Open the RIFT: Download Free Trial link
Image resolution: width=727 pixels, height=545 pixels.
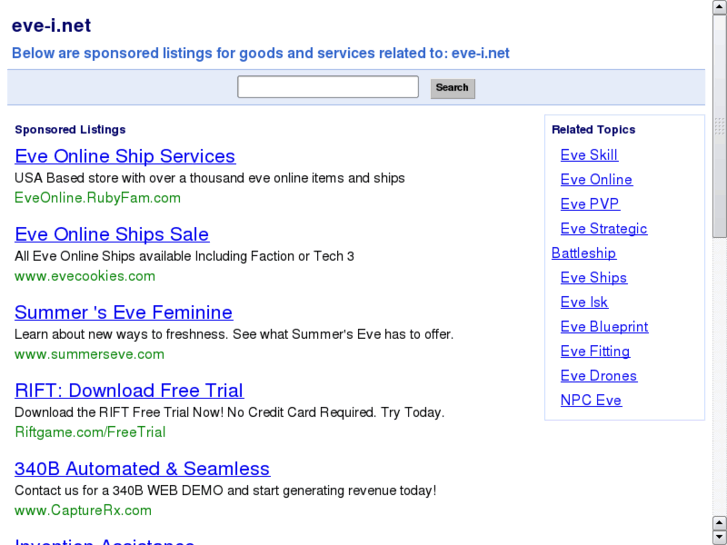pyautogui.click(x=129, y=391)
